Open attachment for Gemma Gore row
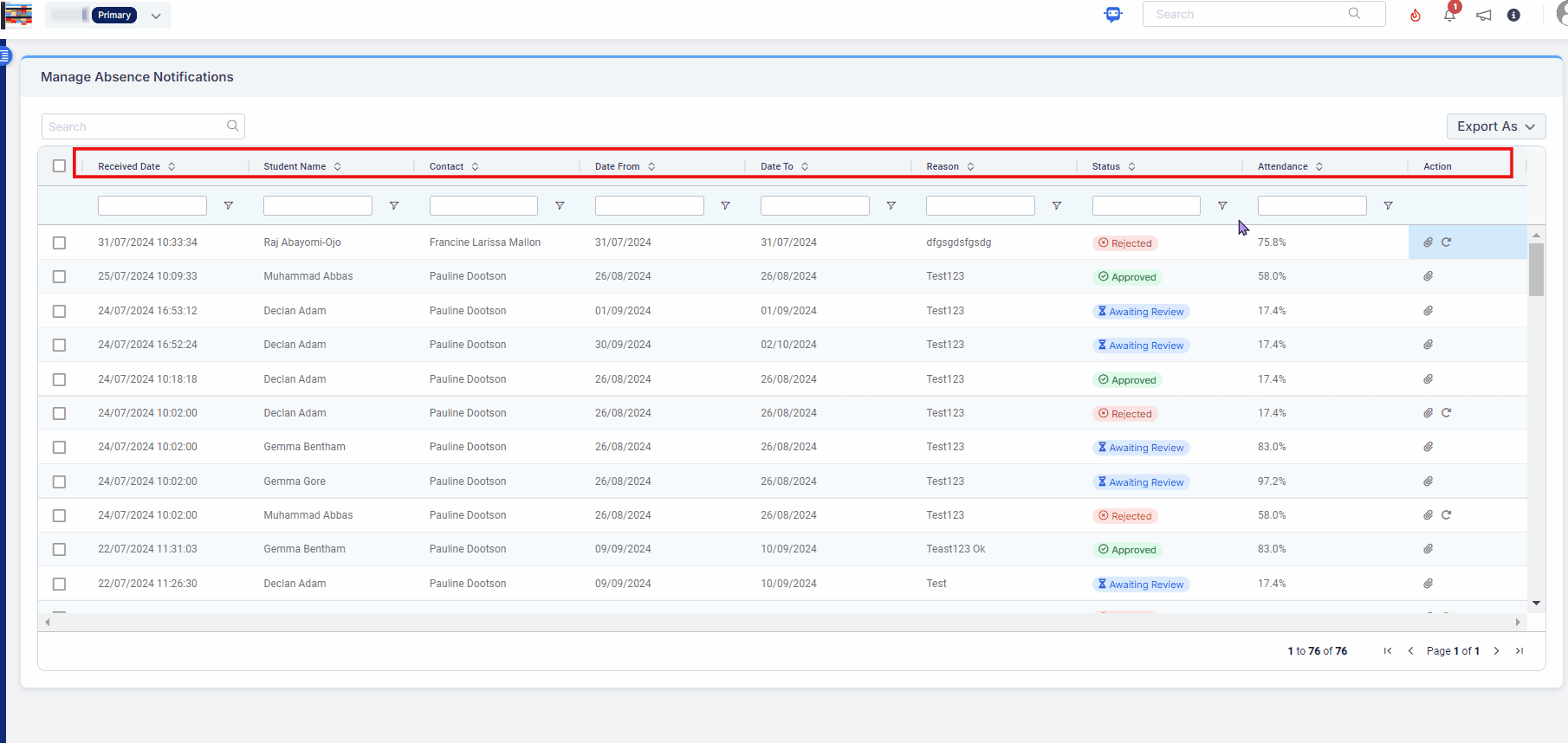 1428,481
